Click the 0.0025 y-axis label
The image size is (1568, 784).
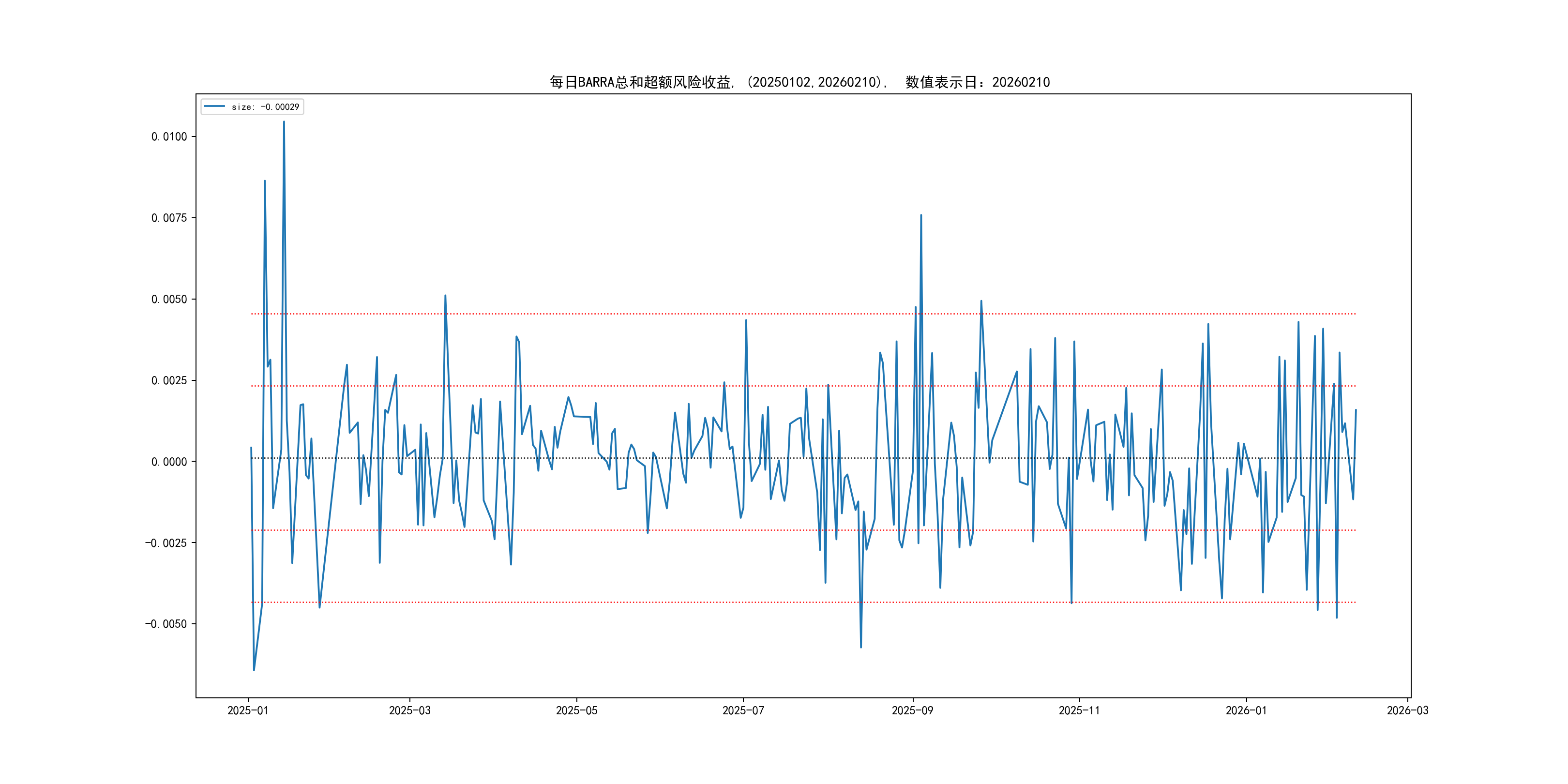coord(169,380)
